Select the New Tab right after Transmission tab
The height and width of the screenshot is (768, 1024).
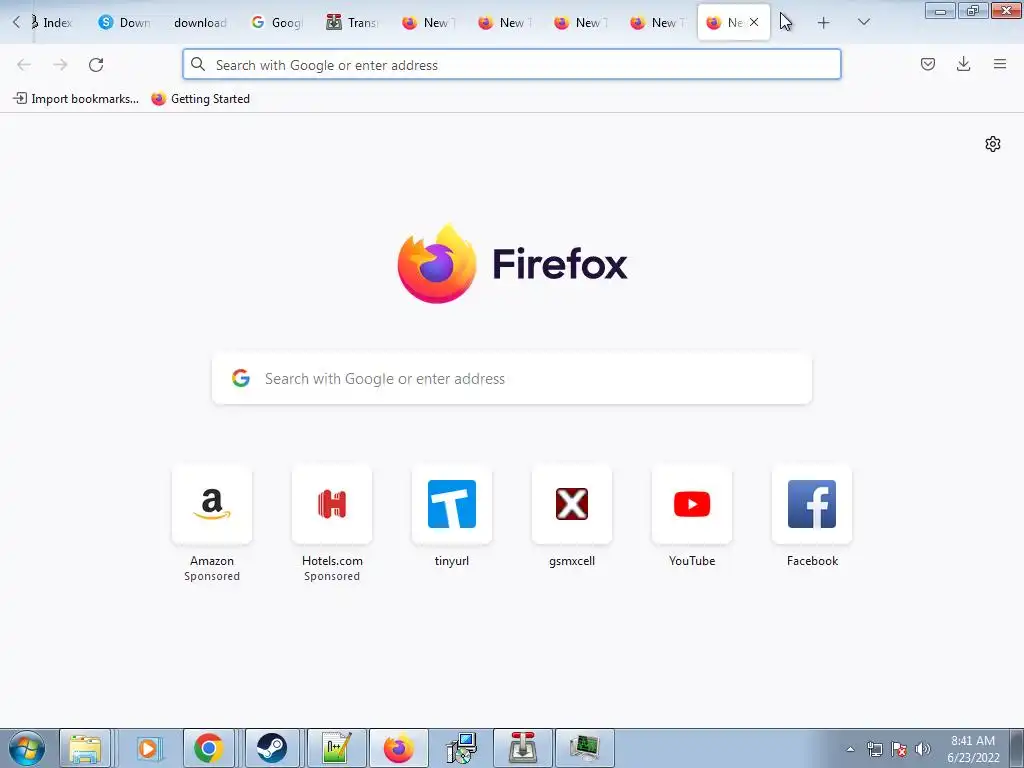(428, 23)
